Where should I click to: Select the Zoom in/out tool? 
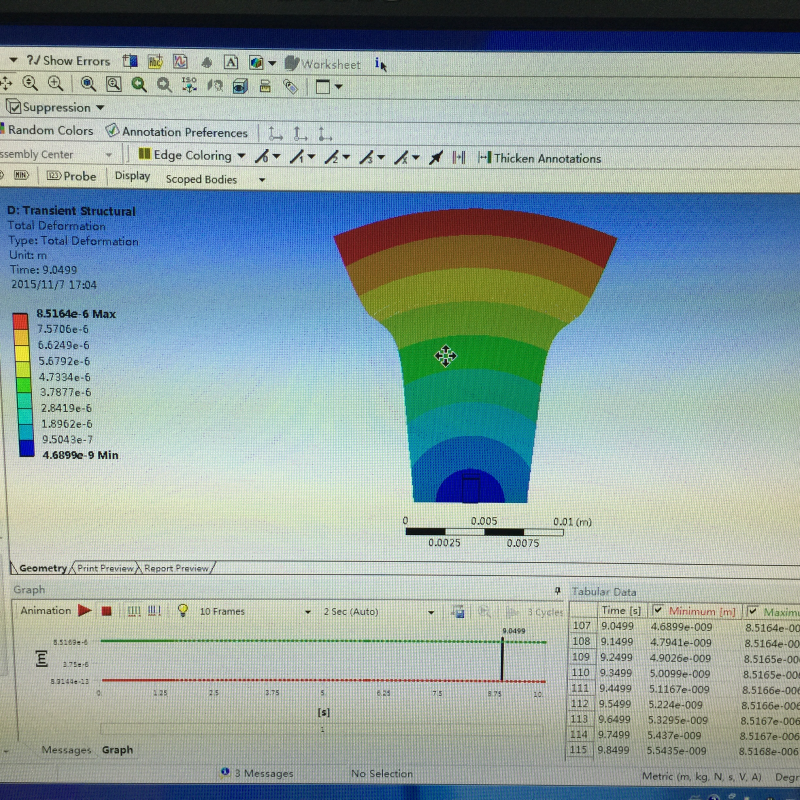pyautogui.click(x=30, y=83)
